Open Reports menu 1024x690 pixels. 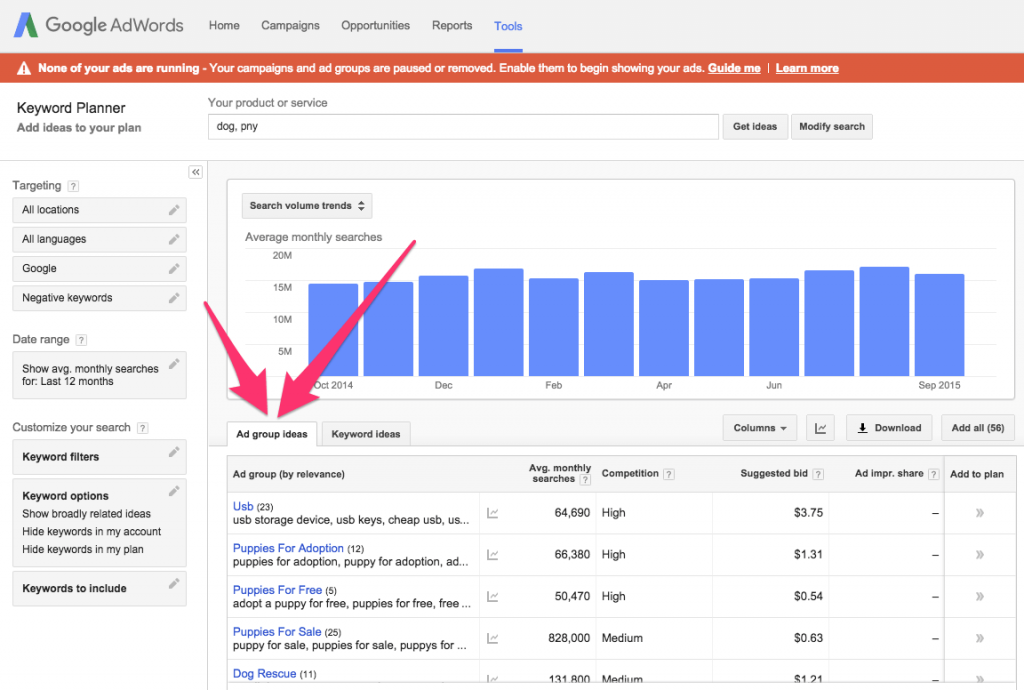click(x=452, y=25)
